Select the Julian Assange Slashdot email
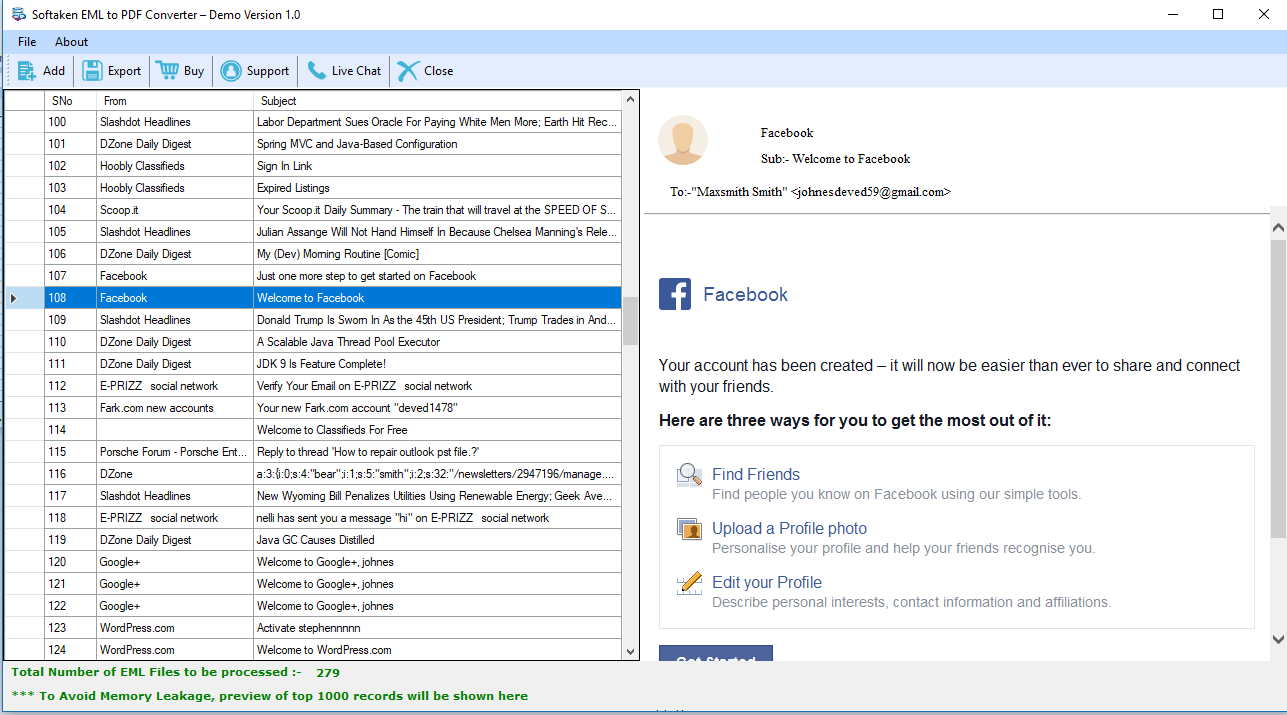 [x=313, y=232]
